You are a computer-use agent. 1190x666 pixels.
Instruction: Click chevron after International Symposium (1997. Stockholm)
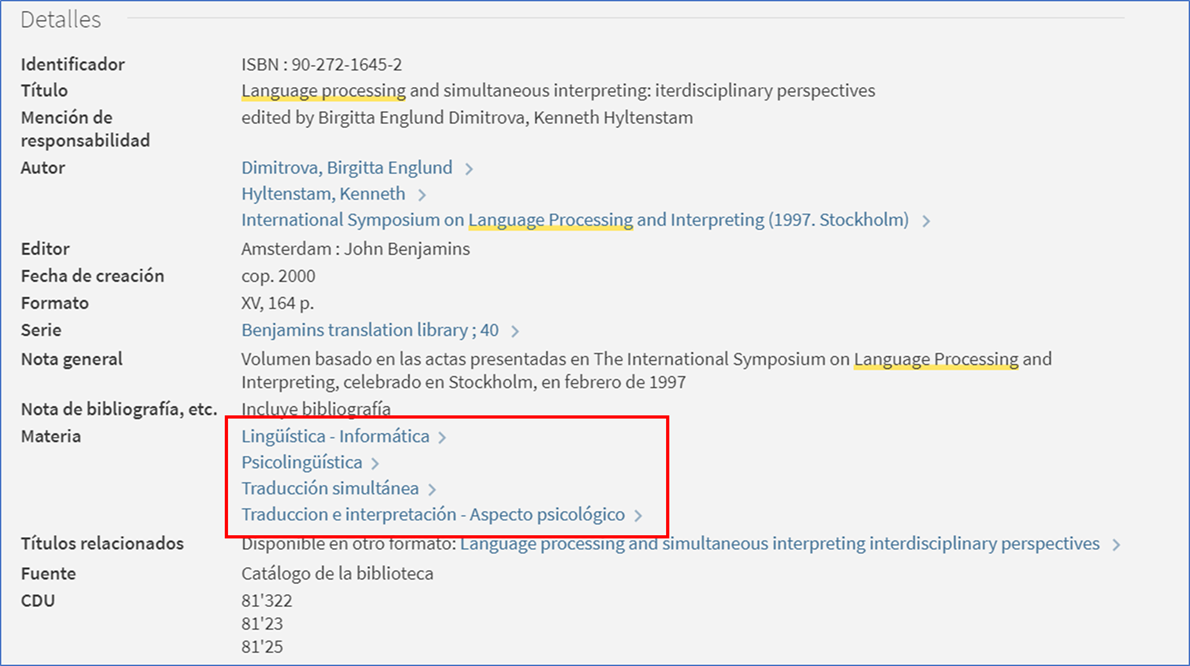926,221
